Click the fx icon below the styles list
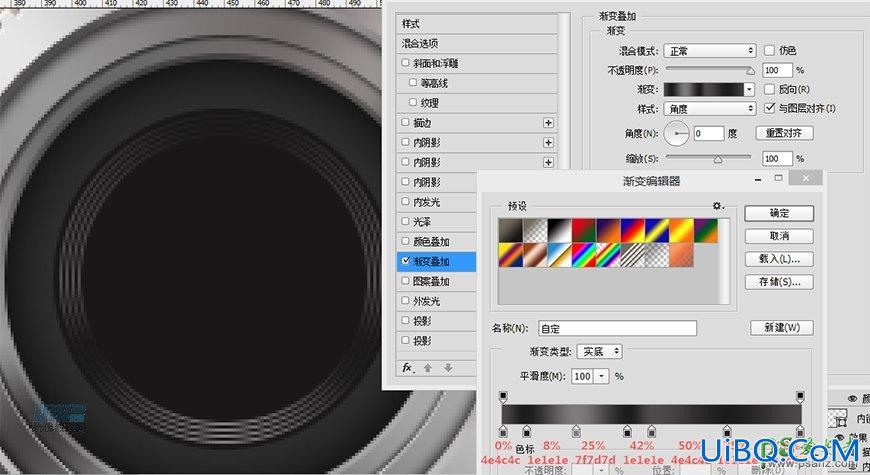Screen dimensions: 870x475 coord(407,368)
